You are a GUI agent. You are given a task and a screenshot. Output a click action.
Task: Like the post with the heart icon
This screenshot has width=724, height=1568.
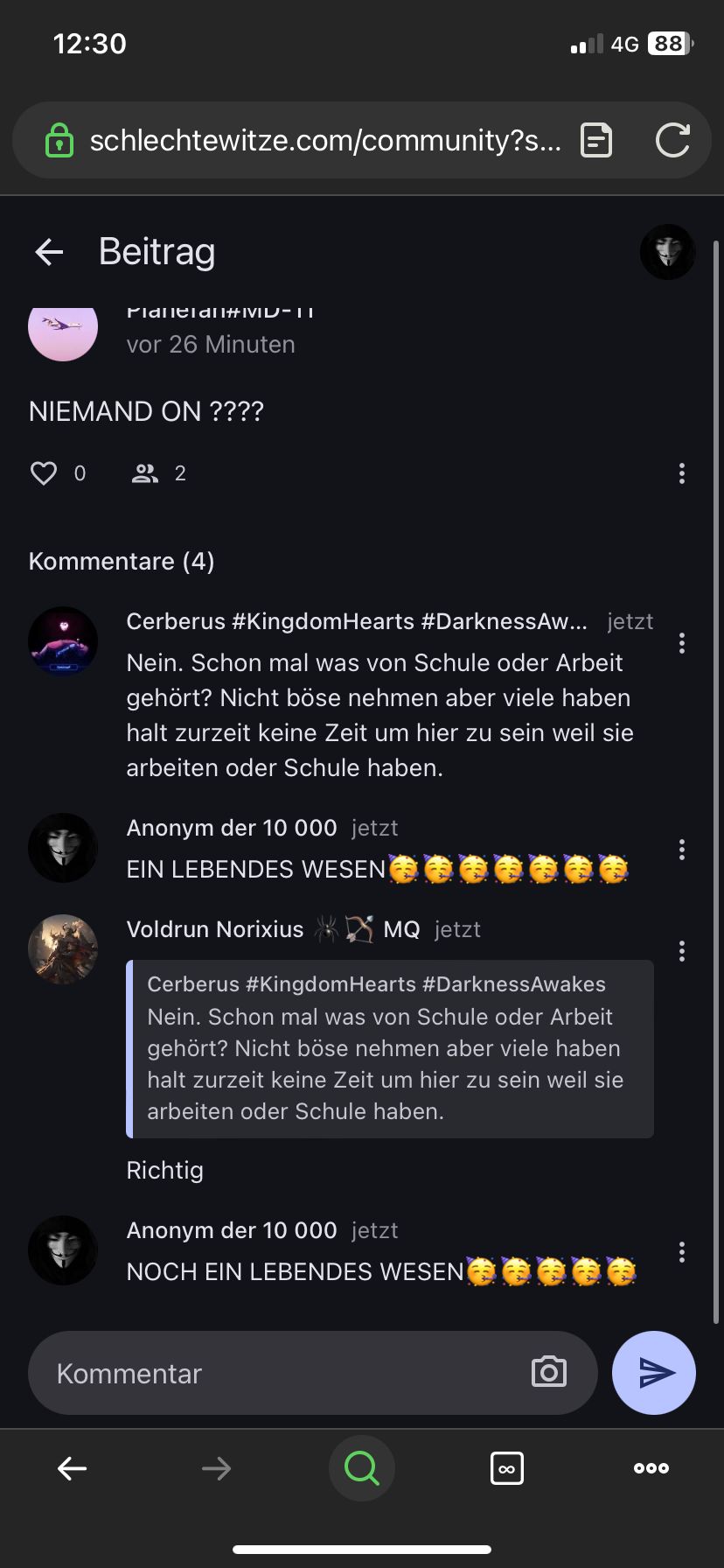click(x=44, y=473)
